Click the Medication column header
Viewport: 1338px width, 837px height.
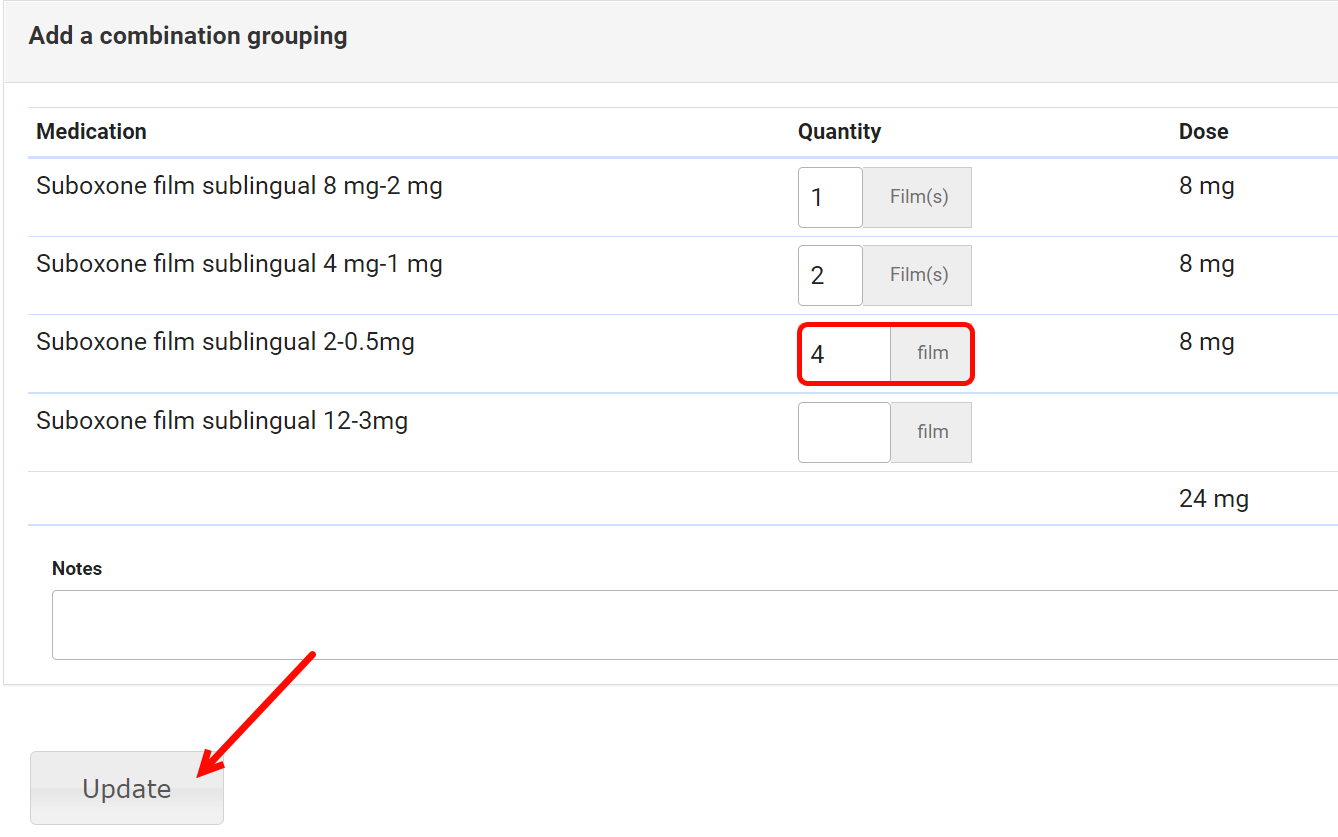coord(91,132)
